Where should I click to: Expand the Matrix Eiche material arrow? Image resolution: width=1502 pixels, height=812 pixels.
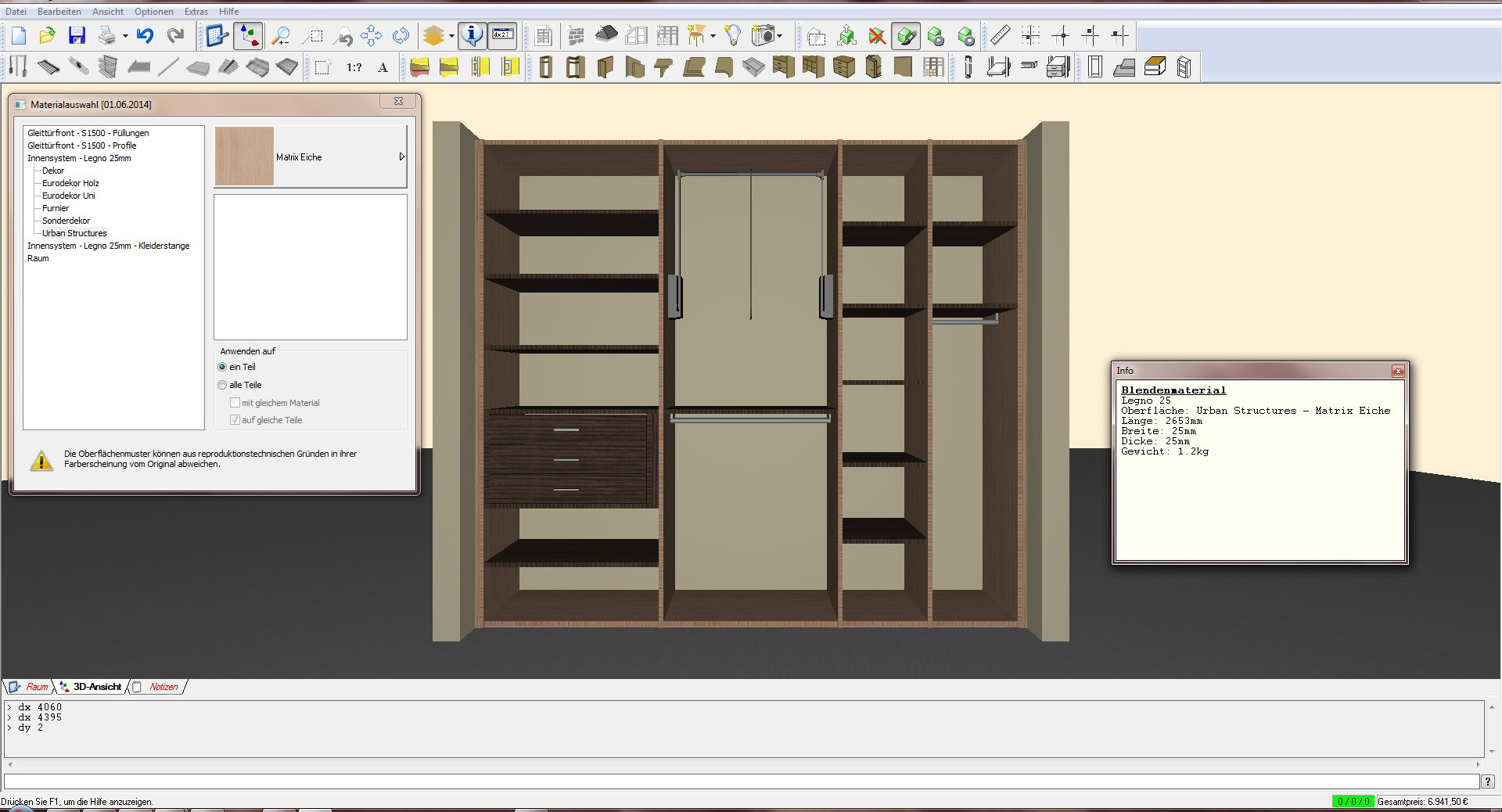pyautogui.click(x=401, y=156)
